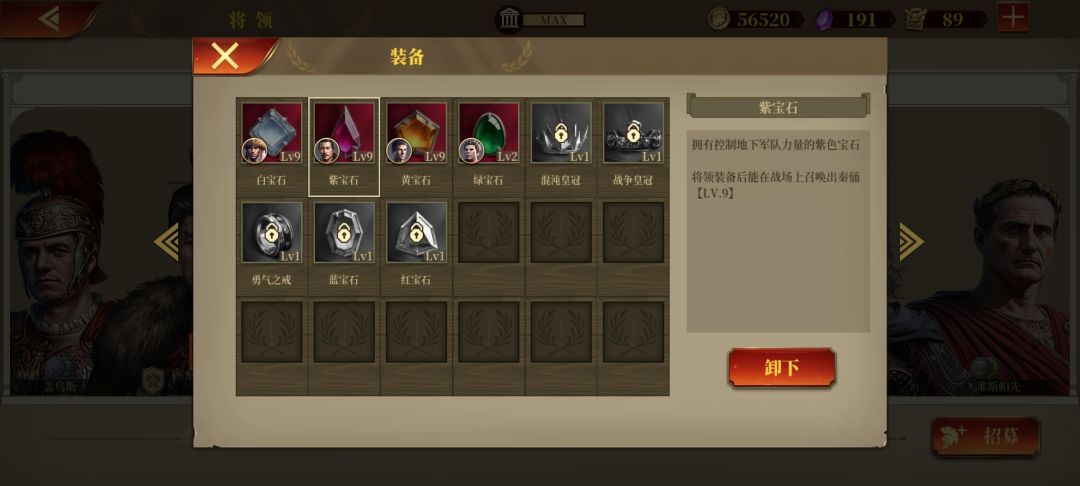This screenshot has width=1080, height=486.
Task: Click the first empty equipment slot
Action: (x=488, y=233)
